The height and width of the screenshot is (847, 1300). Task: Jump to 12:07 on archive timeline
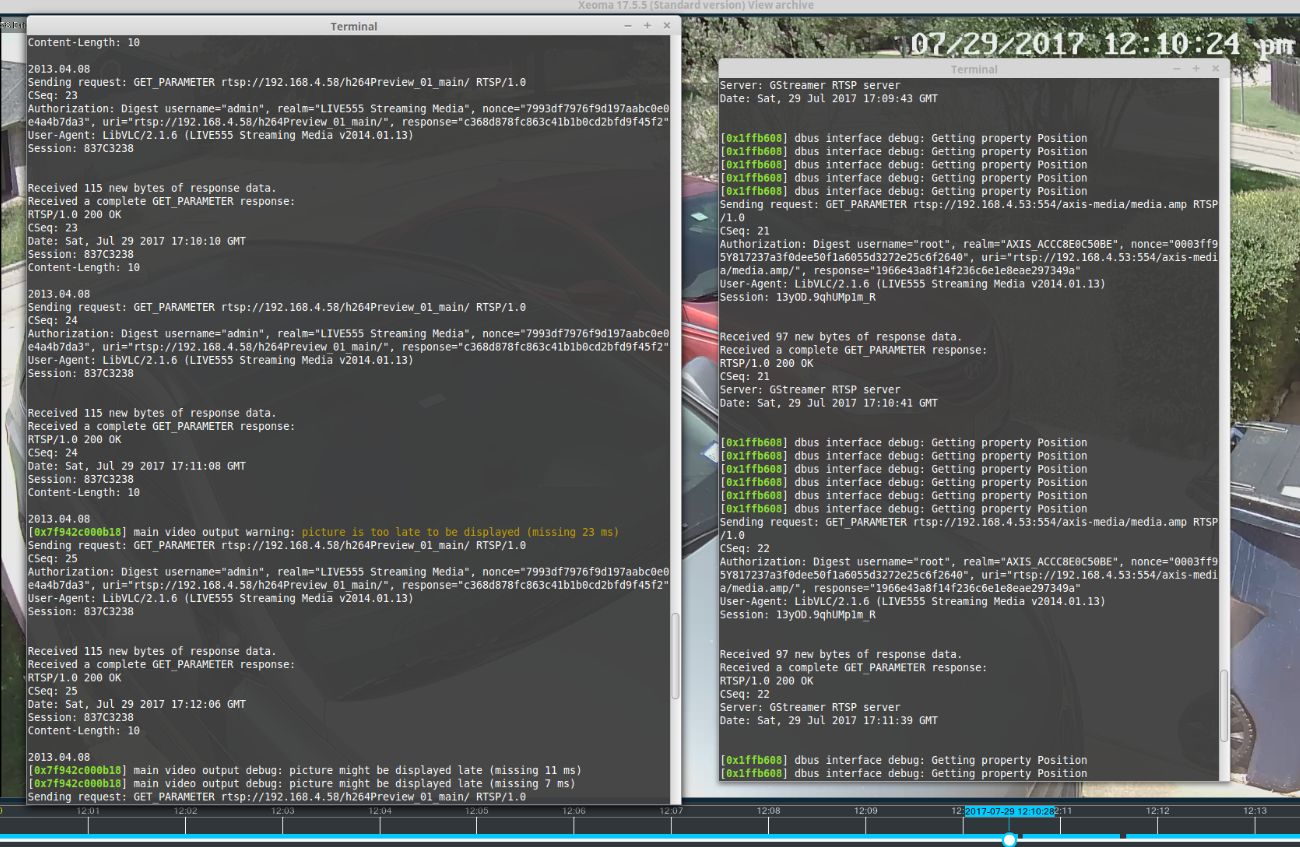tap(670, 811)
